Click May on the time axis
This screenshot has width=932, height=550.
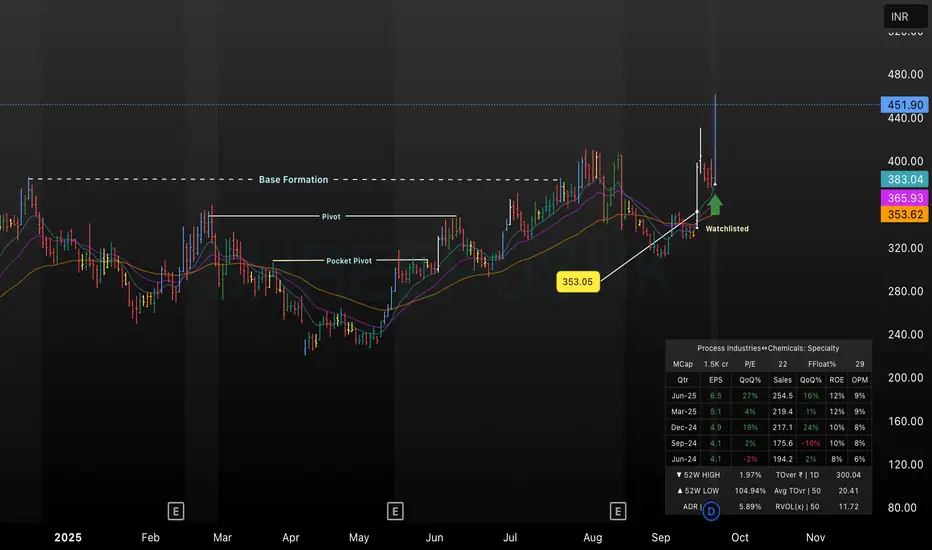point(359,538)
